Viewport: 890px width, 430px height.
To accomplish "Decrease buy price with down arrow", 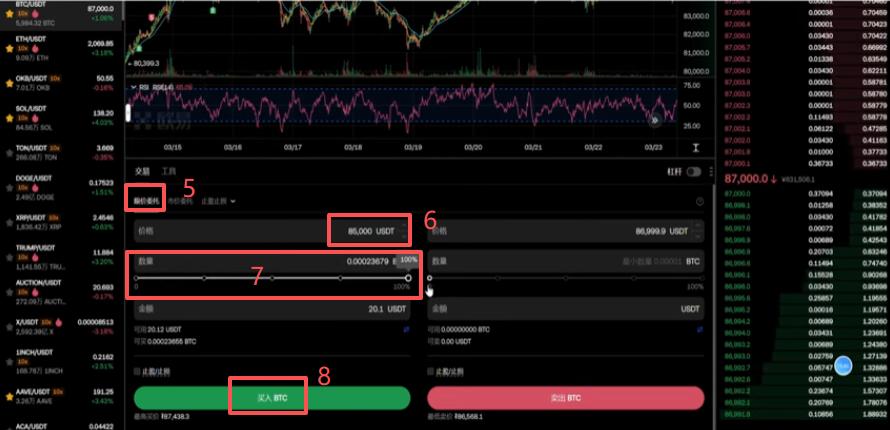I will coord(404,235).
